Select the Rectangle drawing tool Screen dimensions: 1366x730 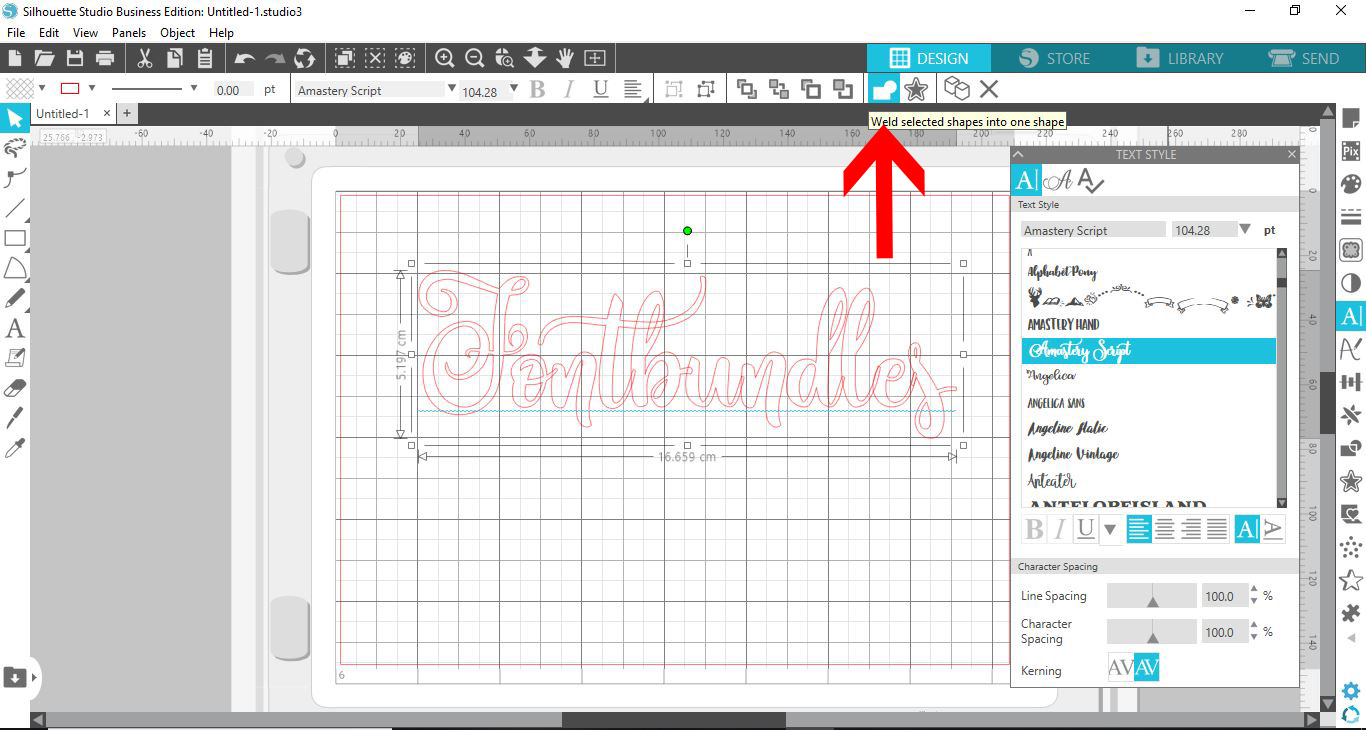coord(15,238)
